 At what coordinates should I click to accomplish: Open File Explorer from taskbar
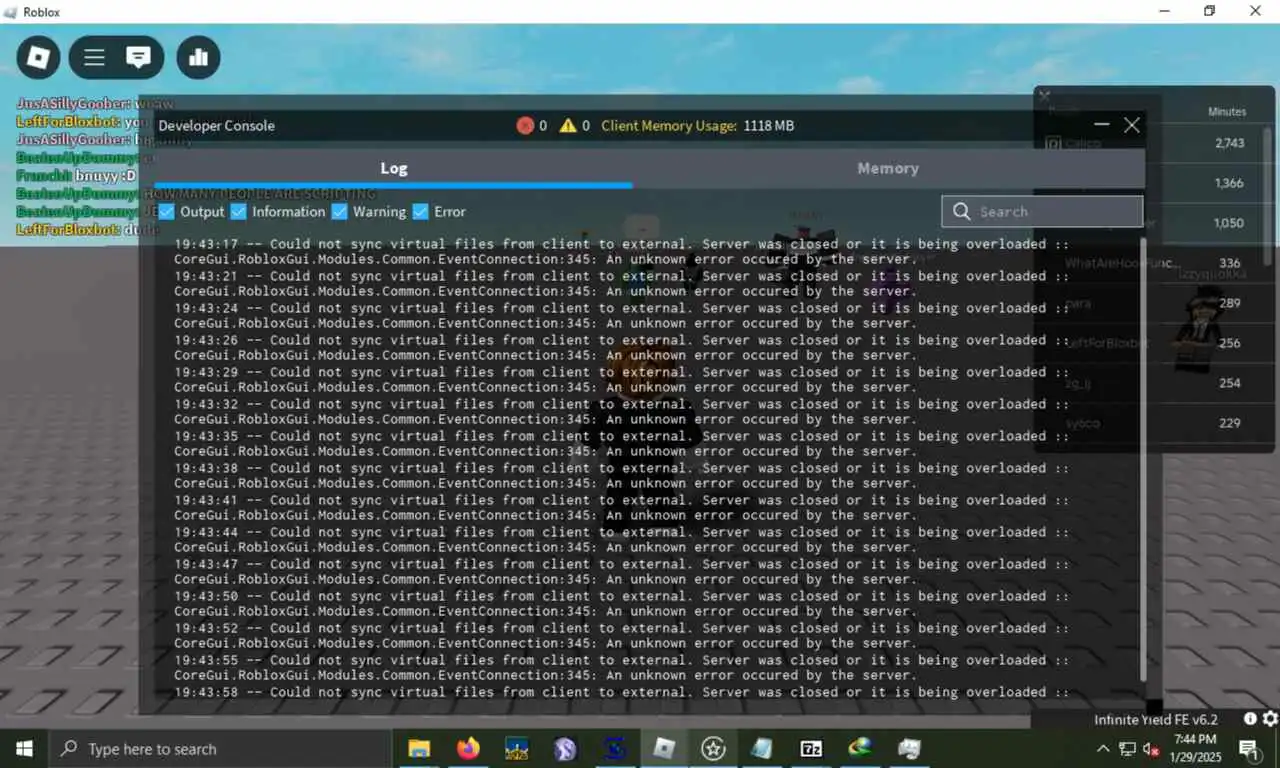click(419, 749)
